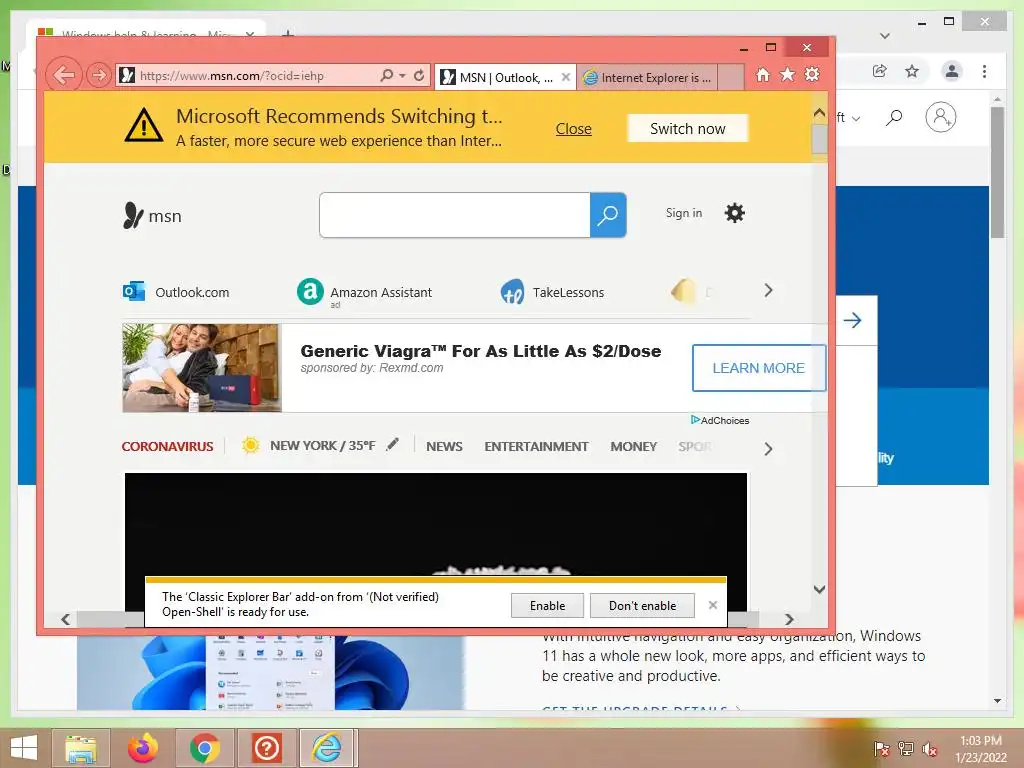Click Sign in on MSN
1024x768 pixels.
click(684, 213)
